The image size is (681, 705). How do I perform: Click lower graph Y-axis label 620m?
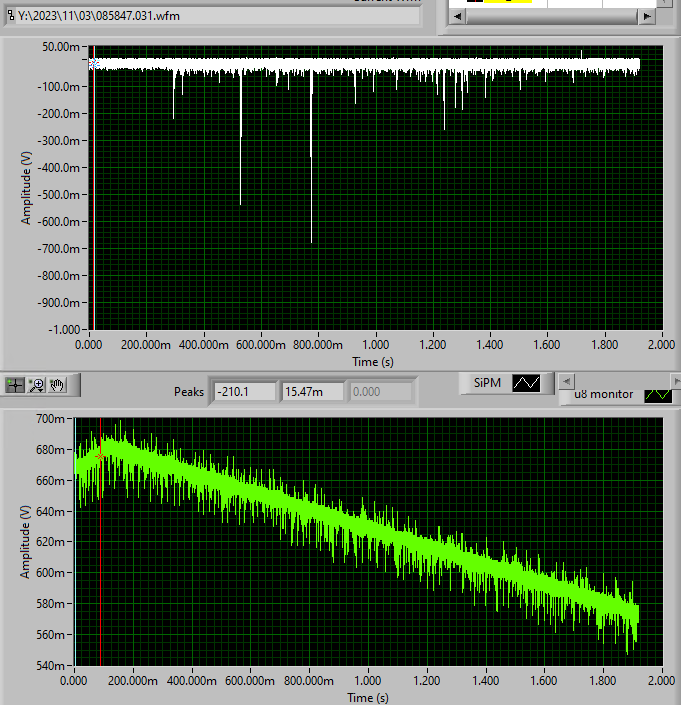(x=50, y=542)
